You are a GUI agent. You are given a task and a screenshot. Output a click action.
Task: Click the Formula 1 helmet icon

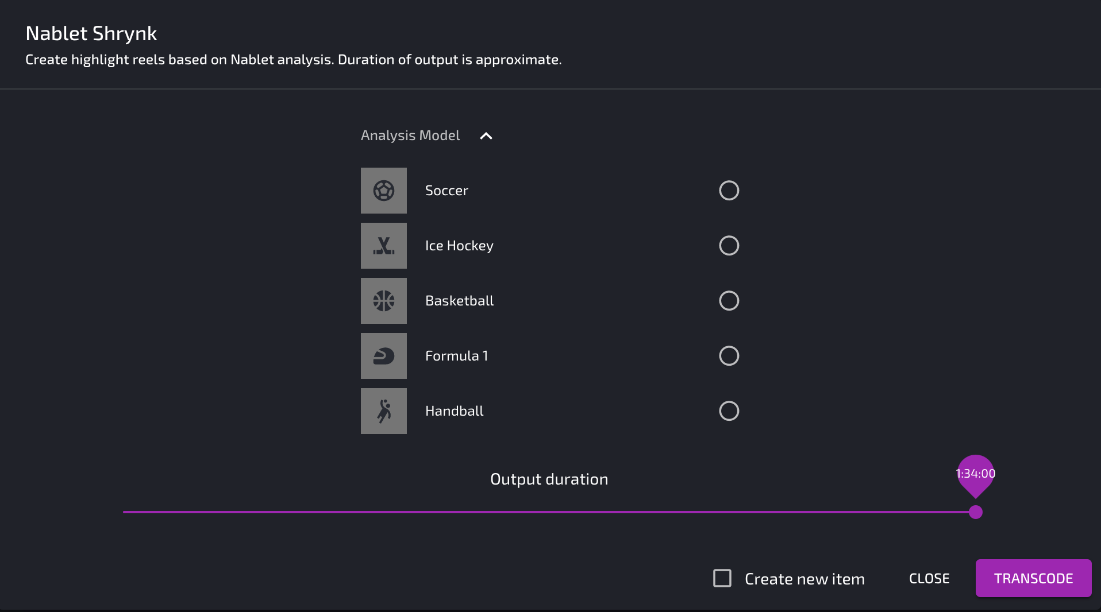(383, 356)
